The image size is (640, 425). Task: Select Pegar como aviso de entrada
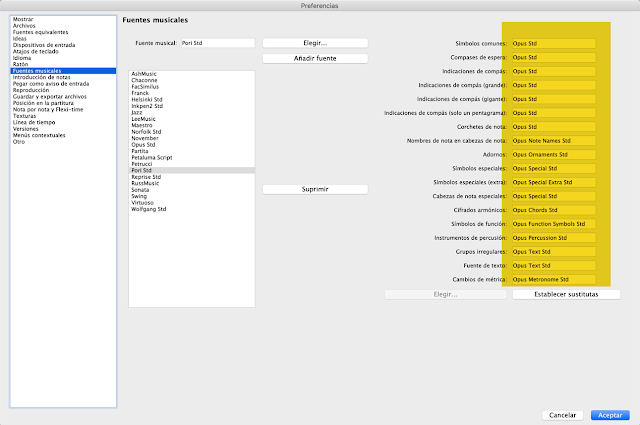[51, 84]
